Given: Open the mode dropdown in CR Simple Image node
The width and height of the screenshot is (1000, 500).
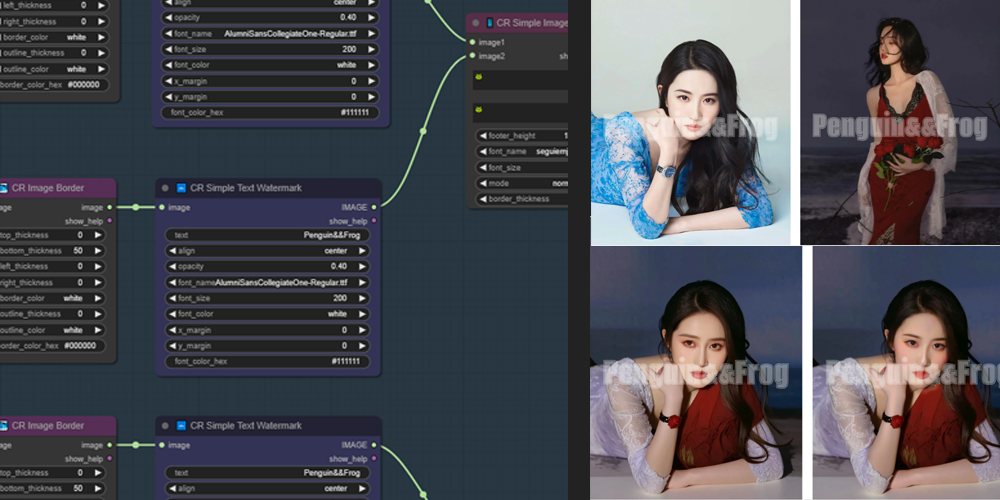Looking at the screenshot, I should pyautogui.click(x=522, y=183).
